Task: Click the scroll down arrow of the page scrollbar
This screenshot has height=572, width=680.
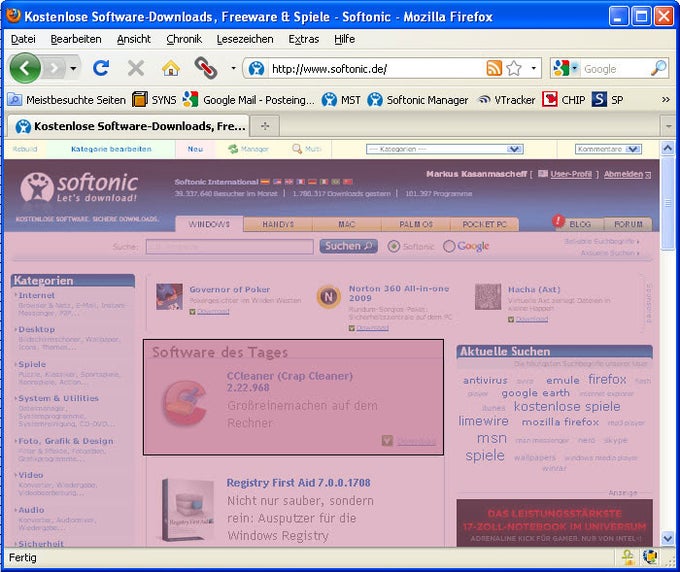Action: click(x=667, y=538)
